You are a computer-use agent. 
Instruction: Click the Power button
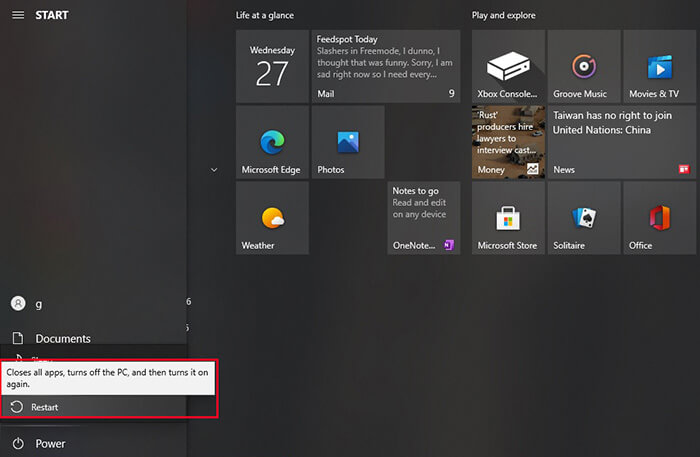[x=93, y=443]
